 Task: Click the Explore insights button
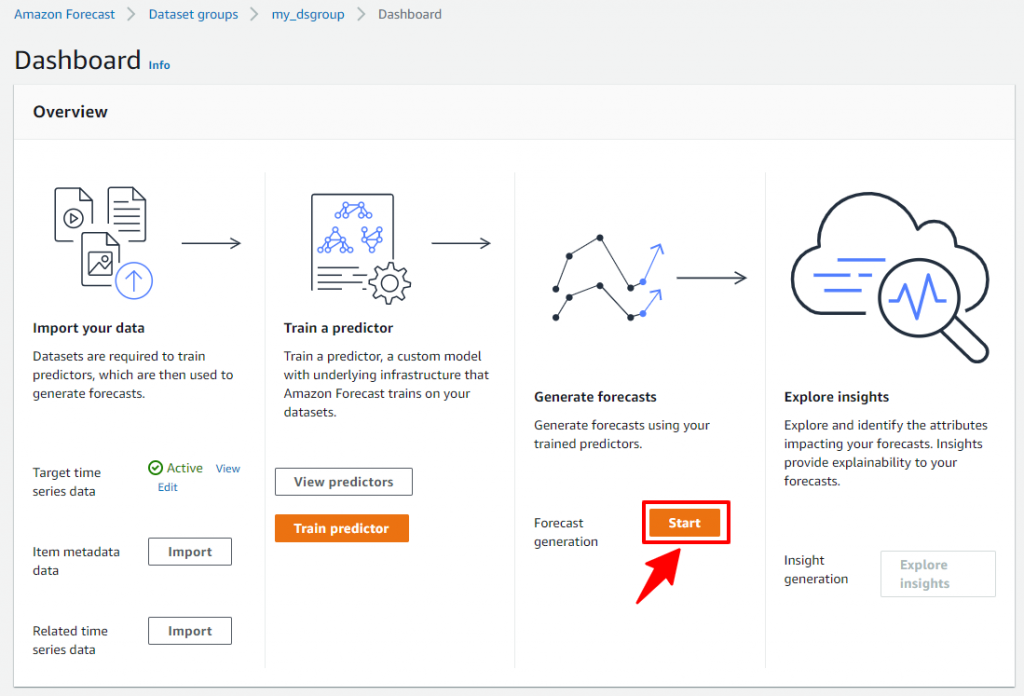[938, 574]
